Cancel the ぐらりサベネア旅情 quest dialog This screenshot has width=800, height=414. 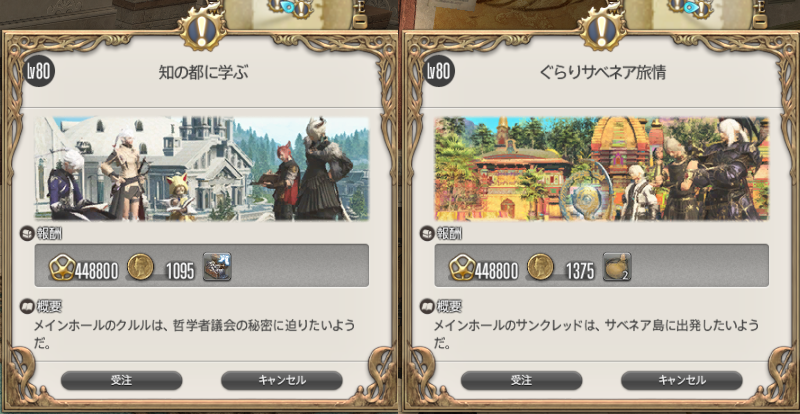tap(682, 380)
